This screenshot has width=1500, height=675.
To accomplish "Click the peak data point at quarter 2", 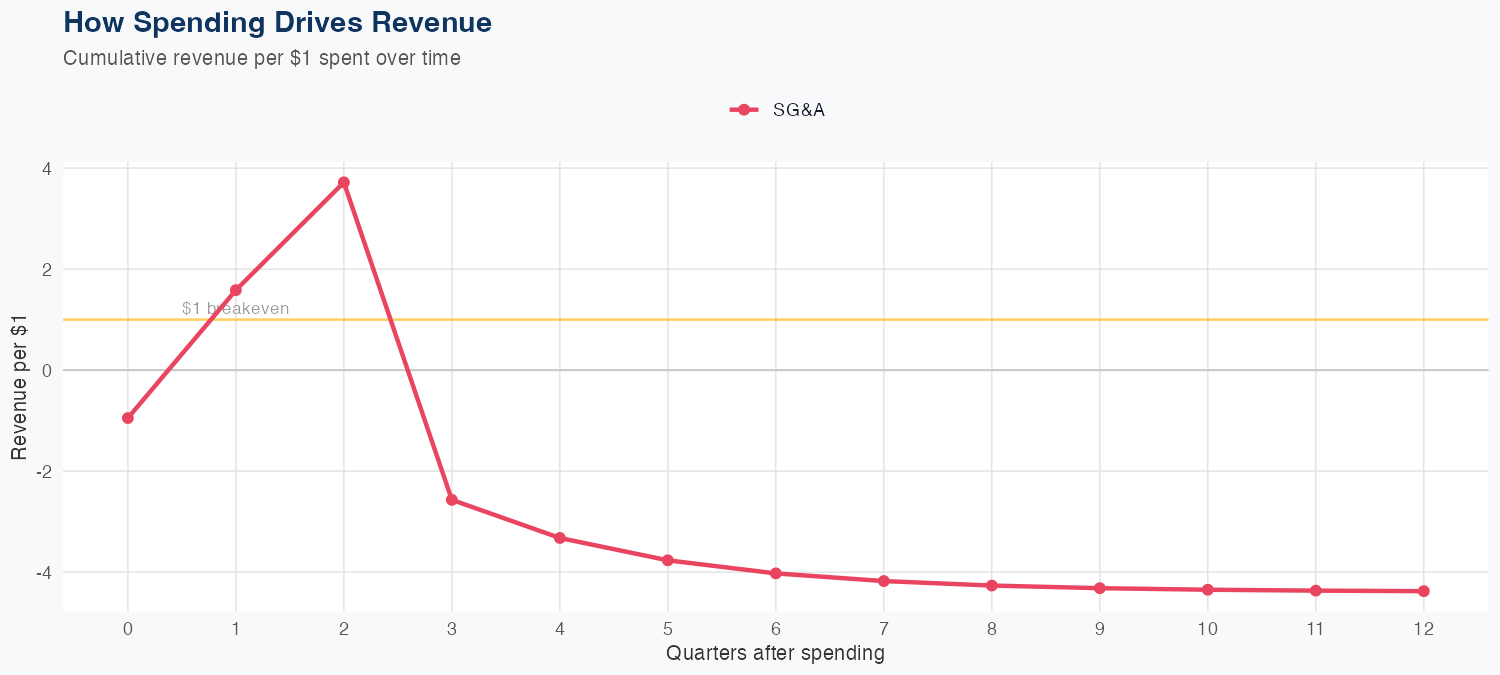I will click(x=344, y=183).
